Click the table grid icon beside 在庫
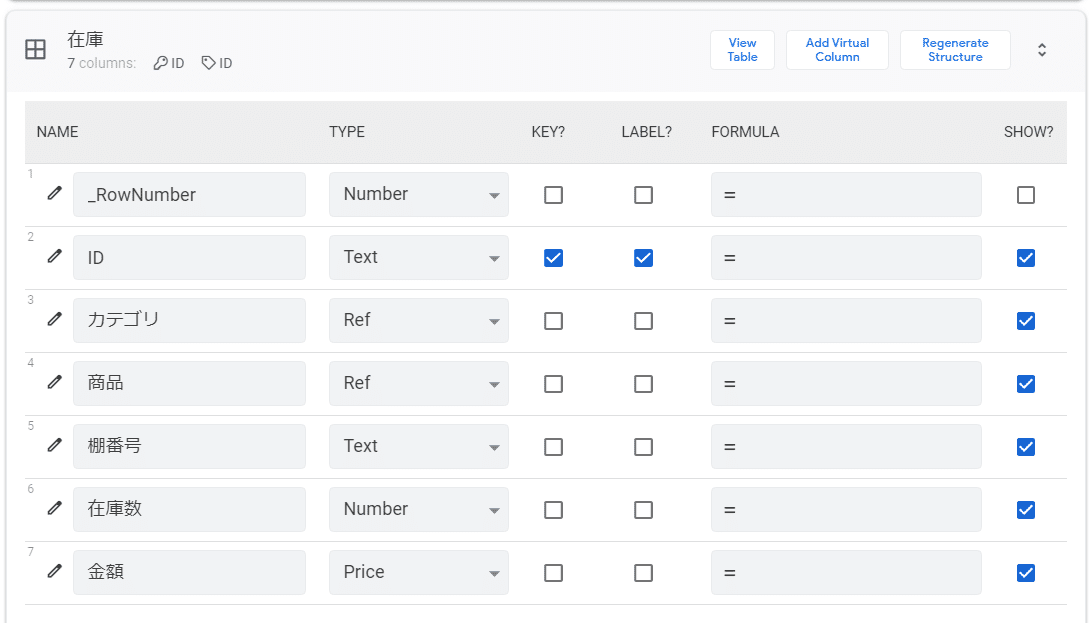Viewport: 1089px width, 623px height. tap(35, 50)
